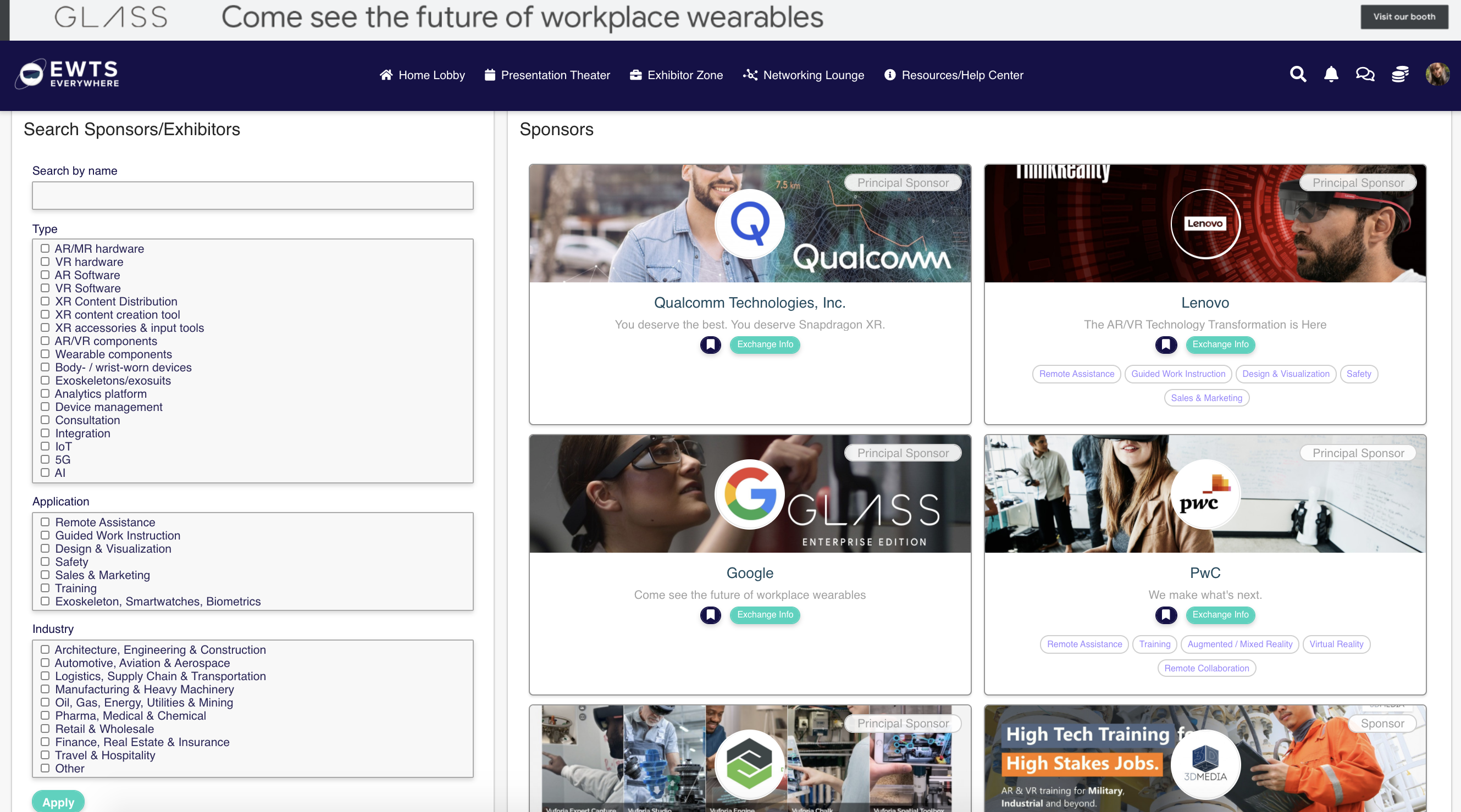Viewport: 1461px width, 812px height.
Task: Click Exchange Info for Lenovo
Action: point(1220,345)
